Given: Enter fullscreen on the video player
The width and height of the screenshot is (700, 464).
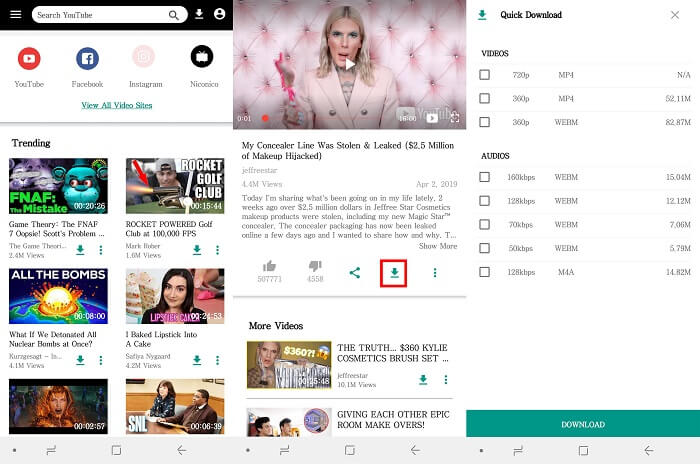Looking at the screenshot, I should point(454,117).
